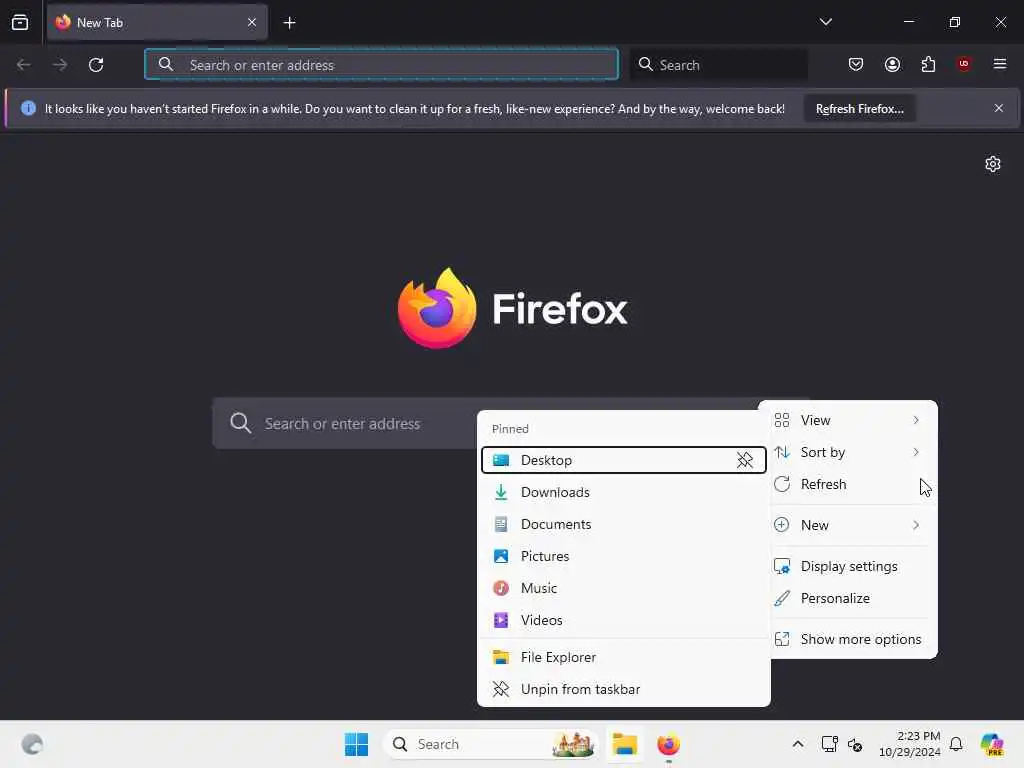Open pinned Downloads folder
The width and height of the screenshot is (1024, 768).
click(x=624, y=492)
